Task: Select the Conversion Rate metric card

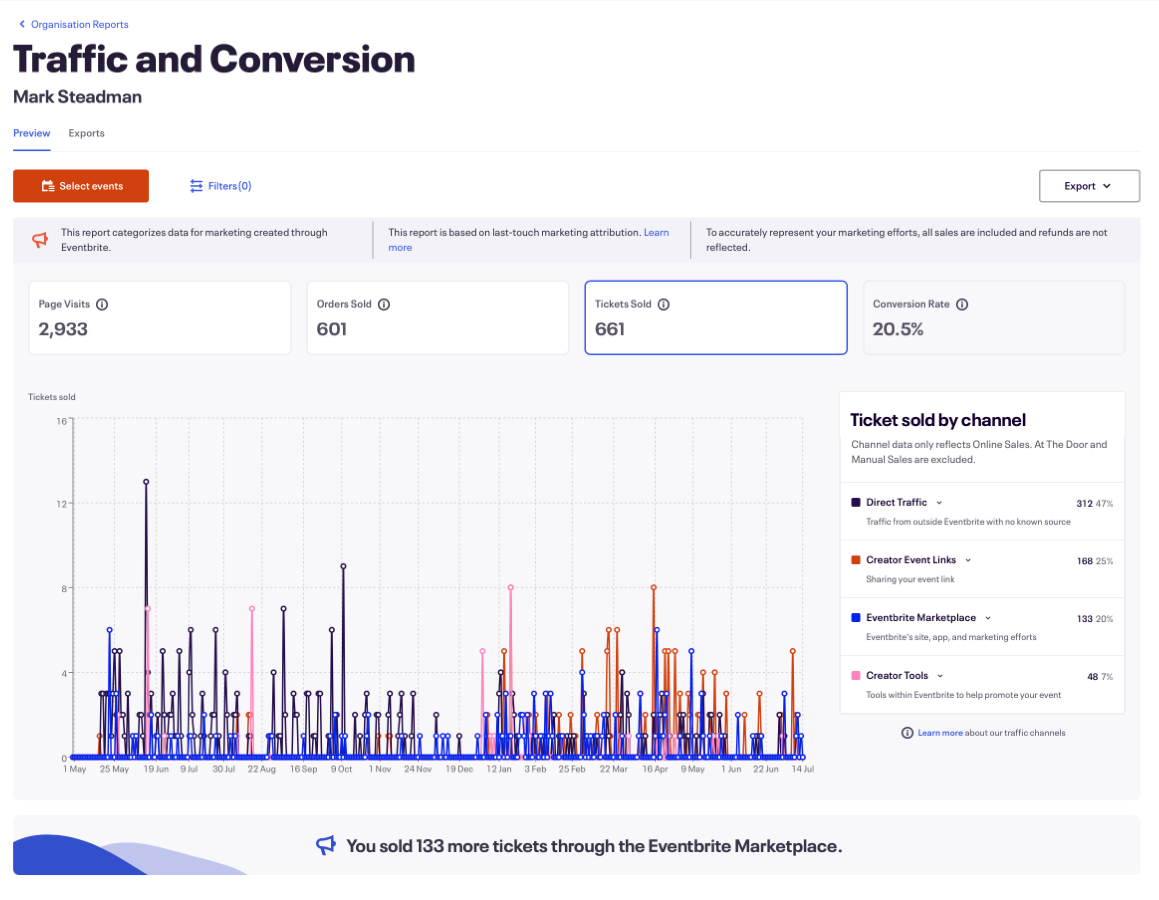Action: pos(994,318)
